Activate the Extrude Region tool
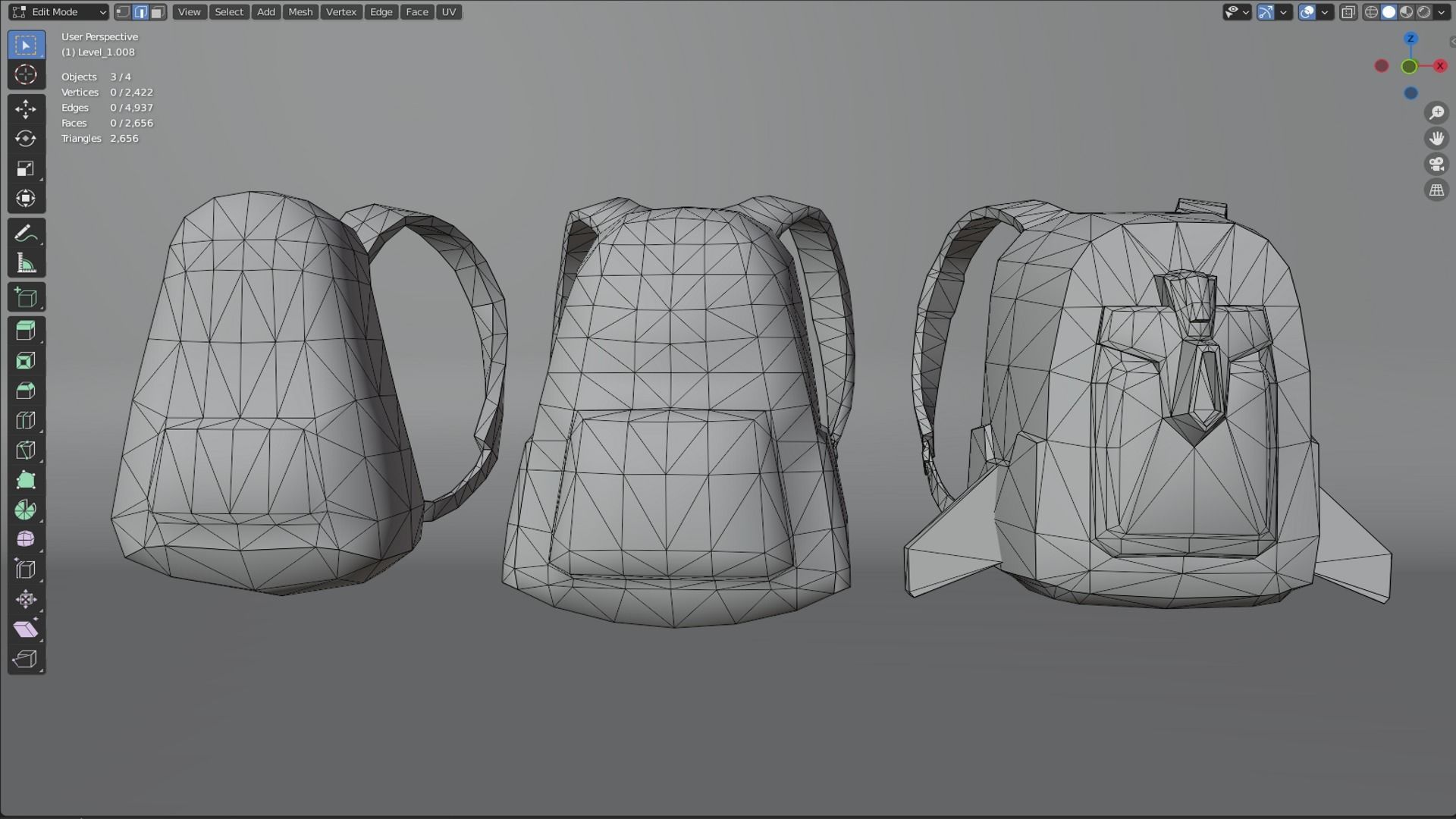 click(x=26, y=331)
